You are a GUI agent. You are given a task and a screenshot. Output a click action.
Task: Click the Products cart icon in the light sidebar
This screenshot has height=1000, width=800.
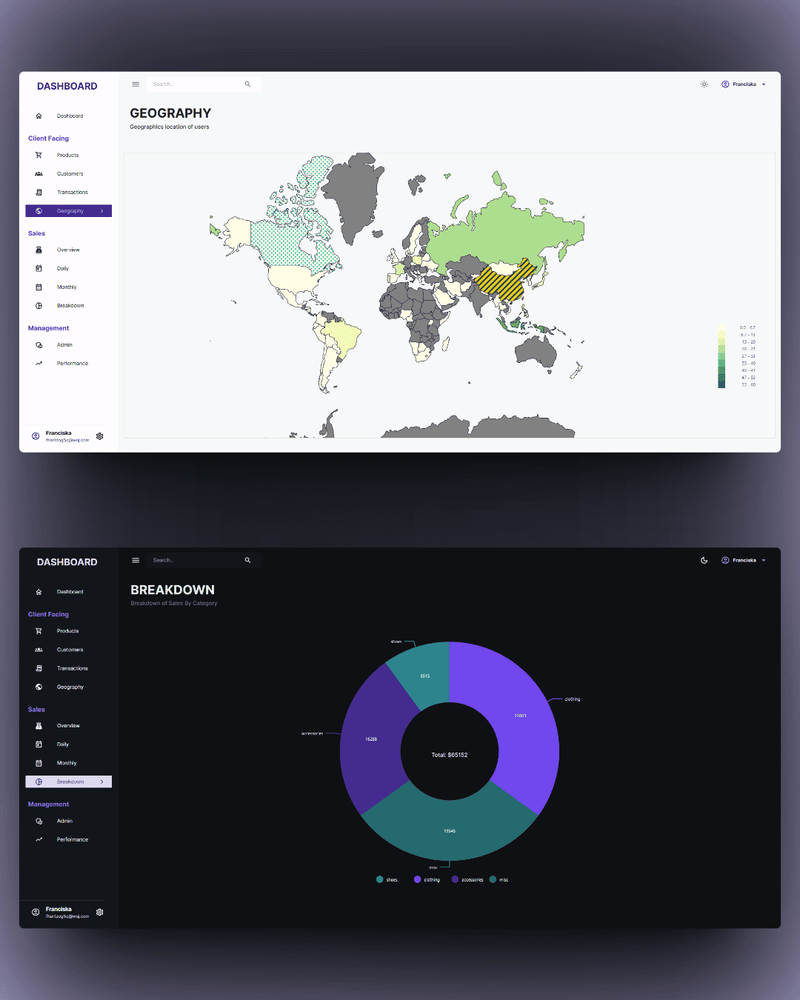coord(38,155)
